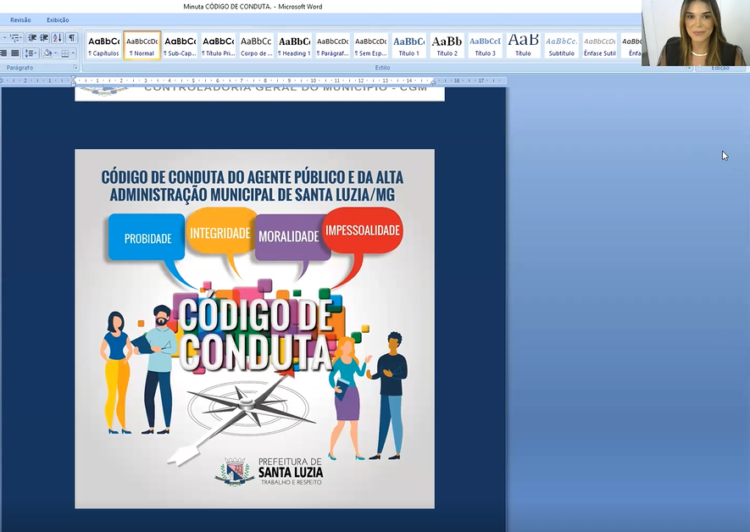The height and width of the screenshot is (532, 750).
Task: Pick the Ênfase Sutil style
Action: (600, 46)
